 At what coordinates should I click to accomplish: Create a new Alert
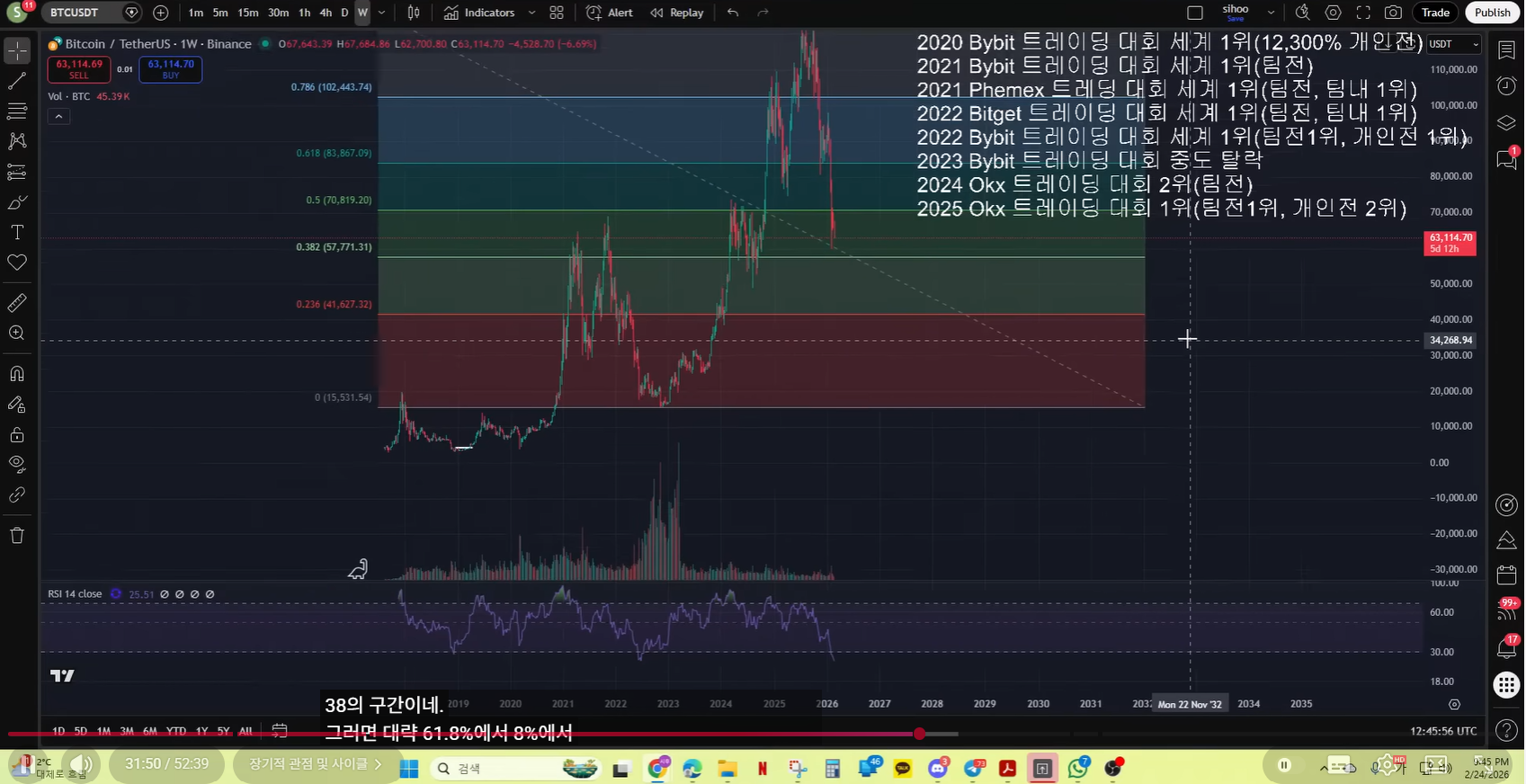tap(610, 13)
